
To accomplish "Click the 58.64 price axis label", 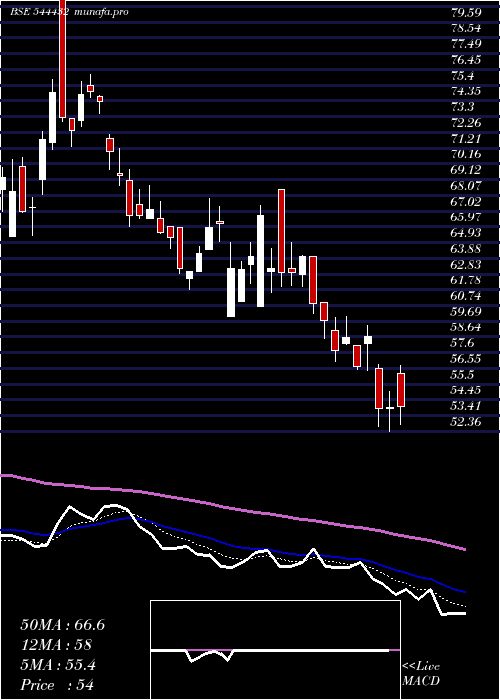I will point(467,327).
